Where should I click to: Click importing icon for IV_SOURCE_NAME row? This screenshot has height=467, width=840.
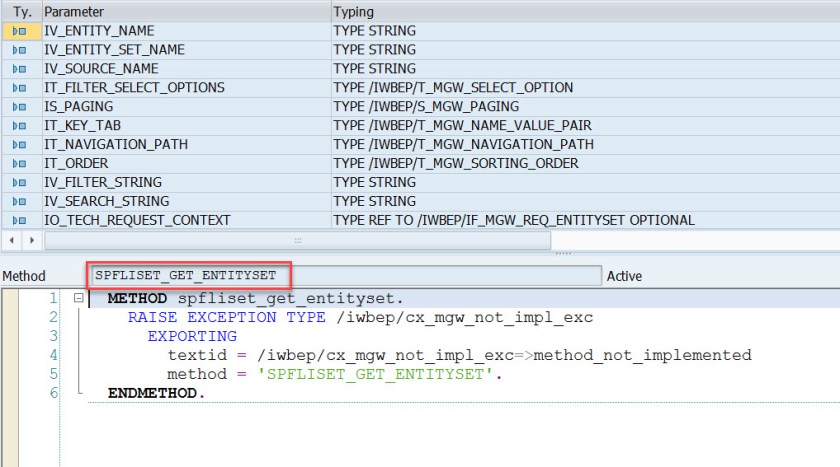tap(19, 69)
